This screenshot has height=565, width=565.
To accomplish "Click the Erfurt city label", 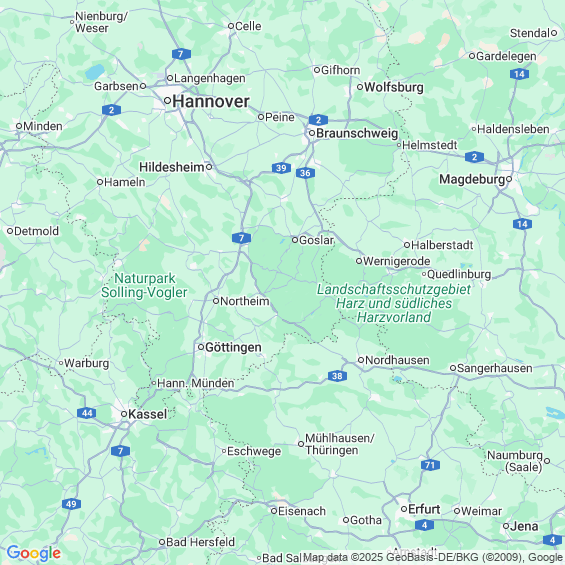I will click(x=424, y=510).
